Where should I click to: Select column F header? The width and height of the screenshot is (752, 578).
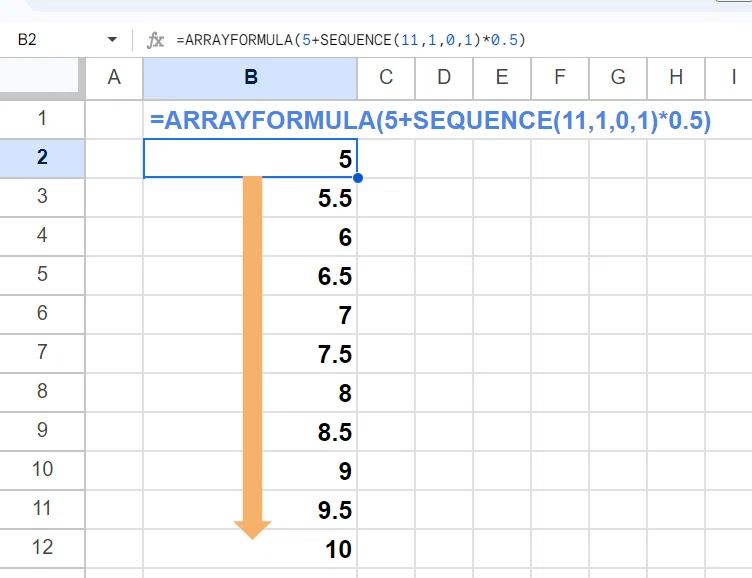coord(560,78)
